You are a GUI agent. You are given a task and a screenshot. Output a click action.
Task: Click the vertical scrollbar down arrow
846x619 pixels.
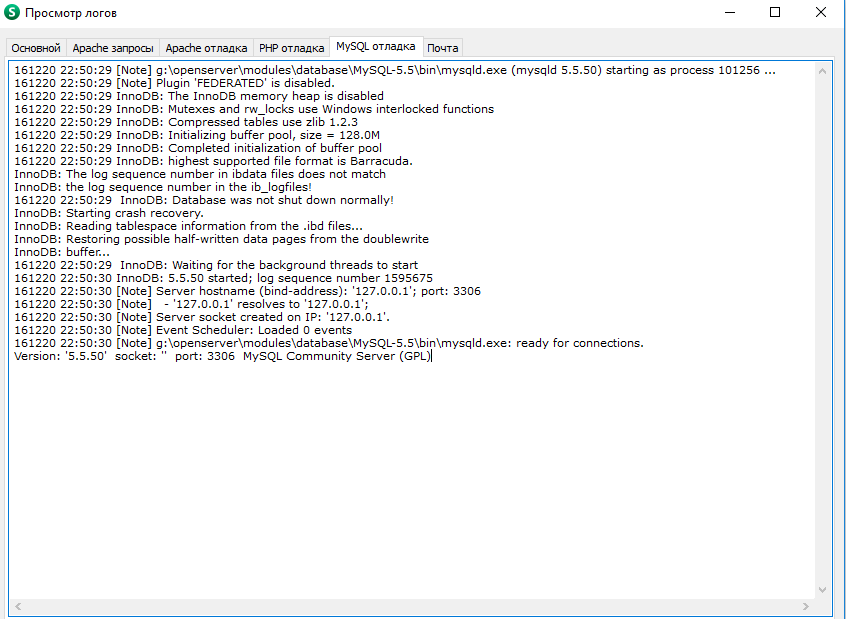click(x=823, y=590)
